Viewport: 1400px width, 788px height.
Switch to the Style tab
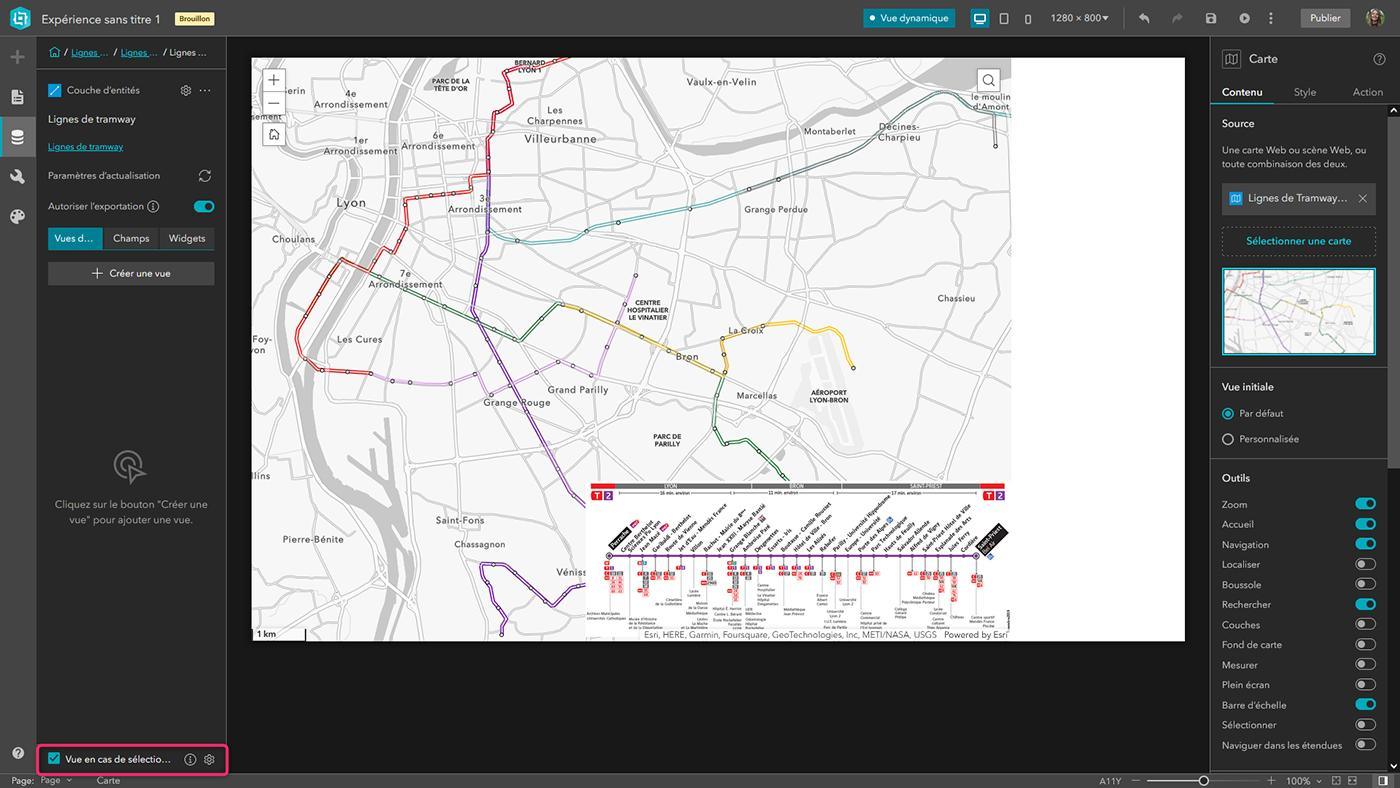(x=1305, y=92)
